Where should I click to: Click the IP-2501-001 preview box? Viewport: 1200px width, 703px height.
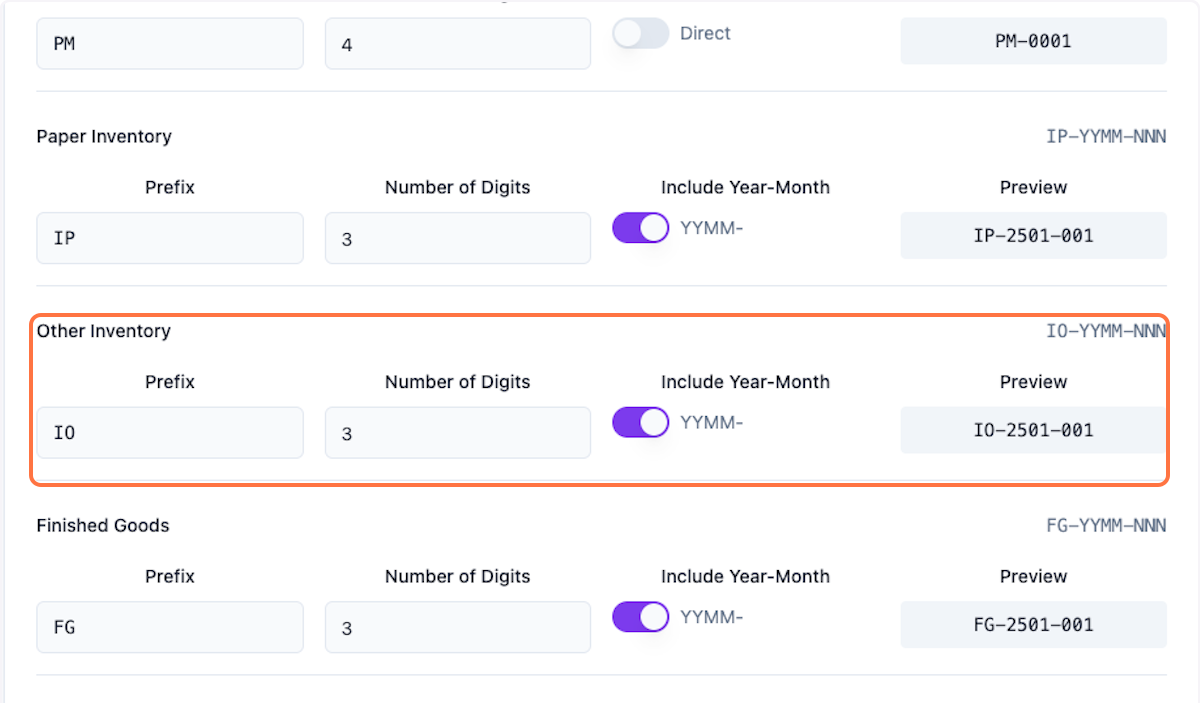[1033, 236]
